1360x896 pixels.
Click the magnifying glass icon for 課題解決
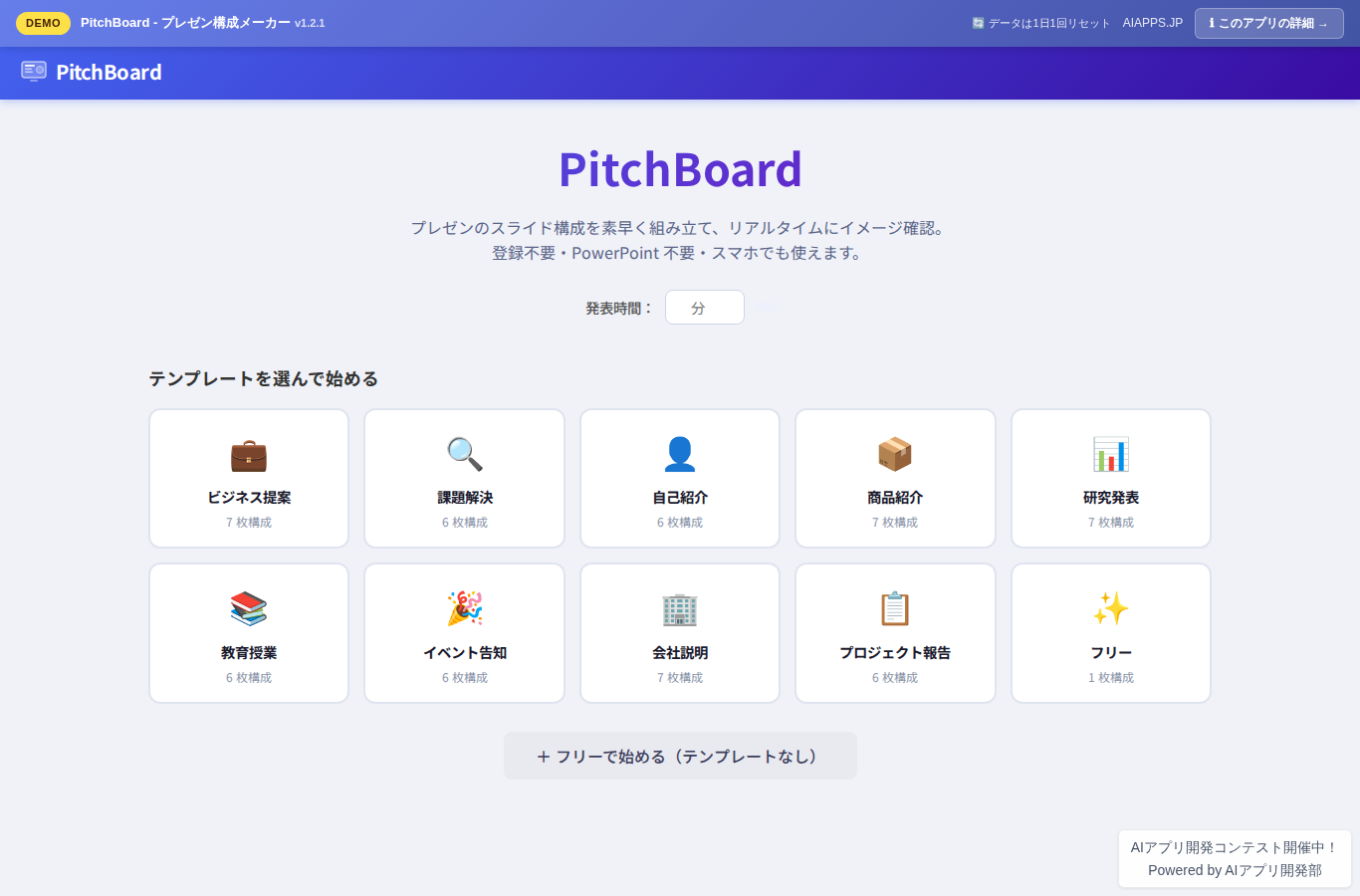pos(465,454)
